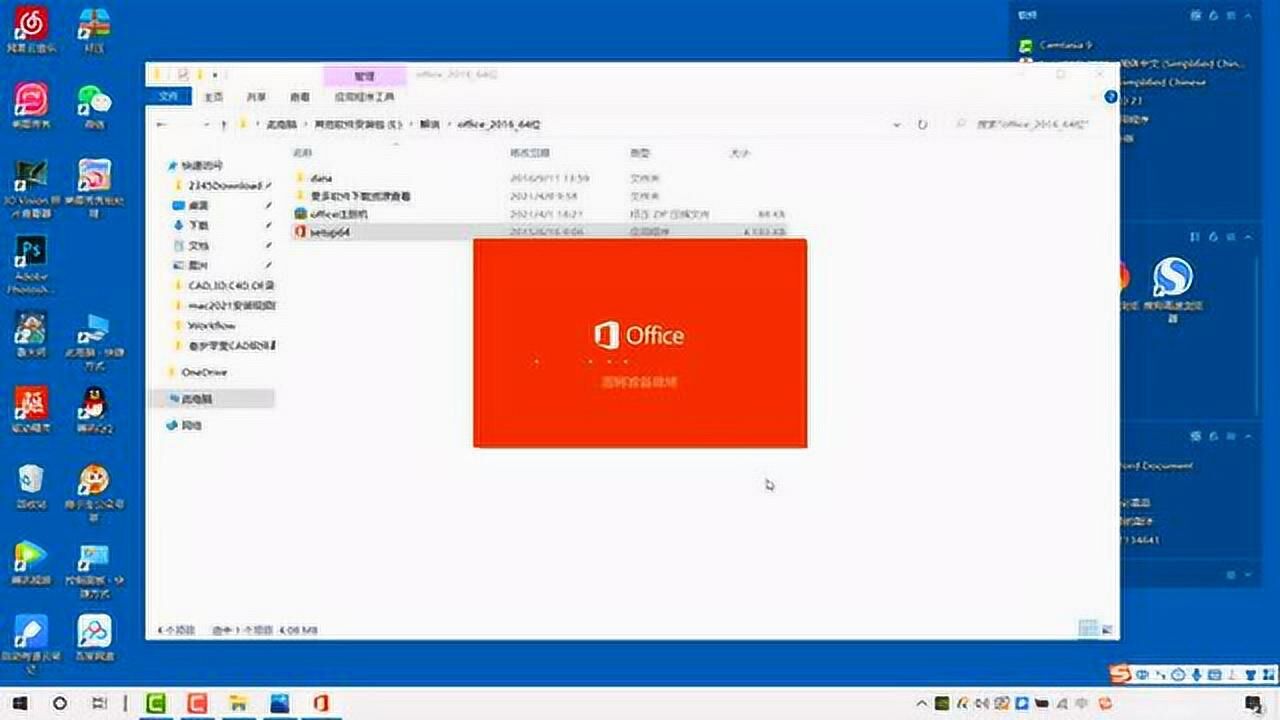Screen dimensions: 1280x720
Task: Select the 管理 (Manage) contextual tab header
Action: (x=364, y=75)
